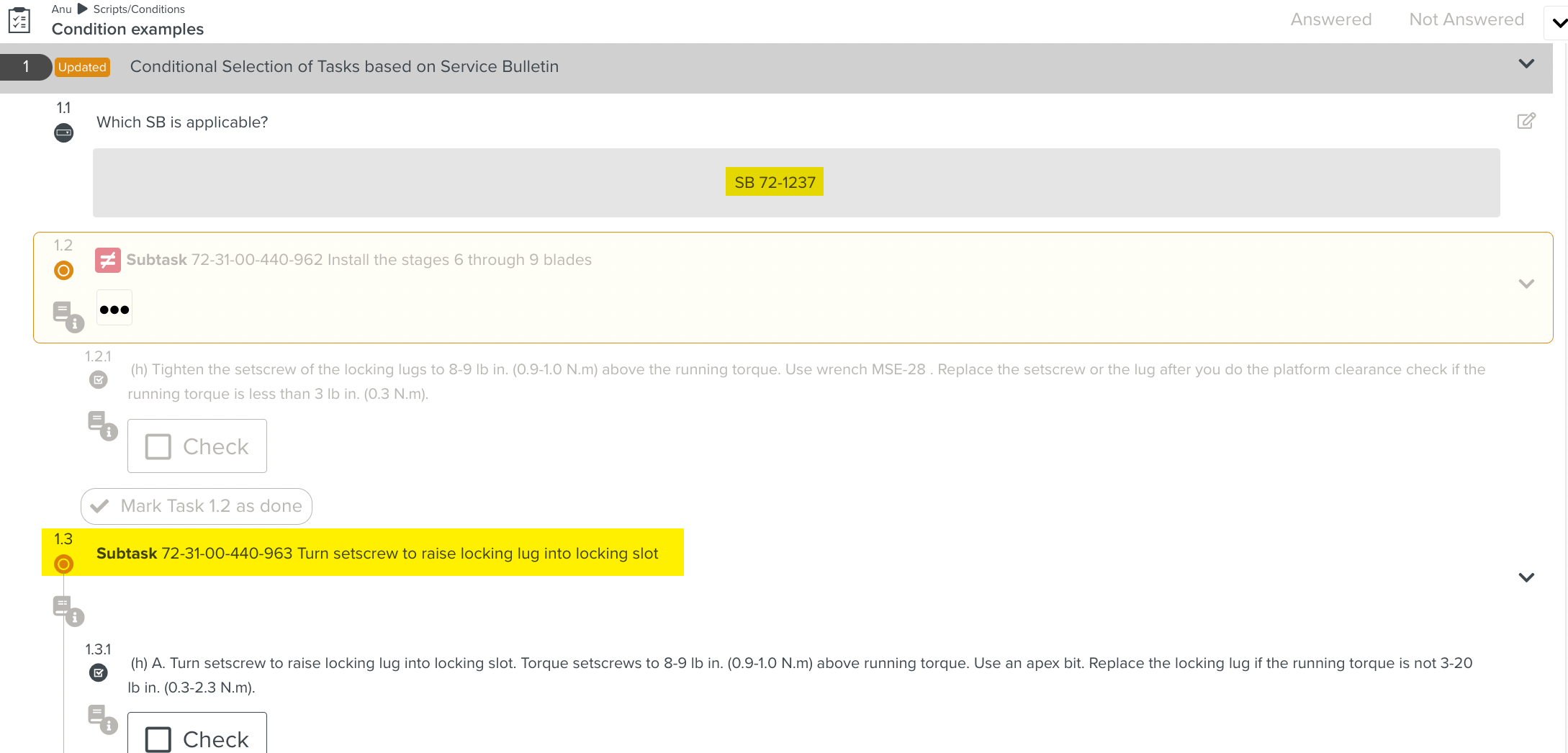Tick the Check checkbox under step 1.3.1
Image resolution: width=1568 pixels, height=753 pixels.
(x=157, y=739)
